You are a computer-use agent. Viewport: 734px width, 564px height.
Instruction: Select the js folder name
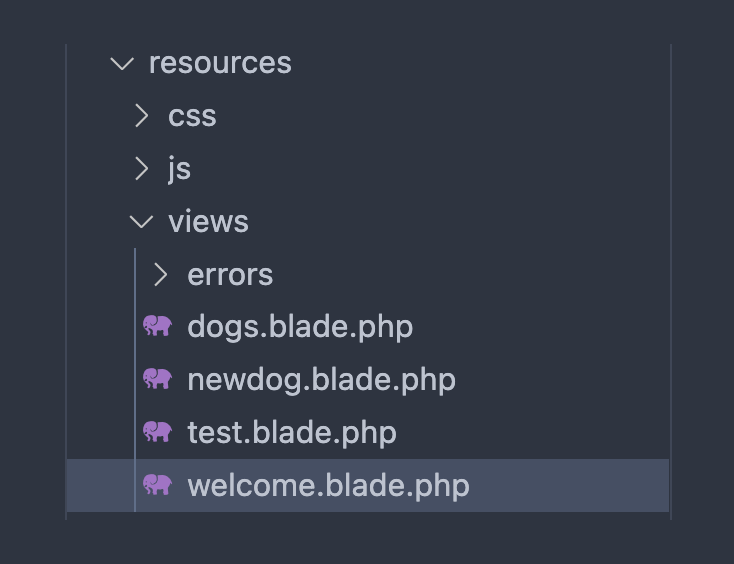click(x=180, y=169)
